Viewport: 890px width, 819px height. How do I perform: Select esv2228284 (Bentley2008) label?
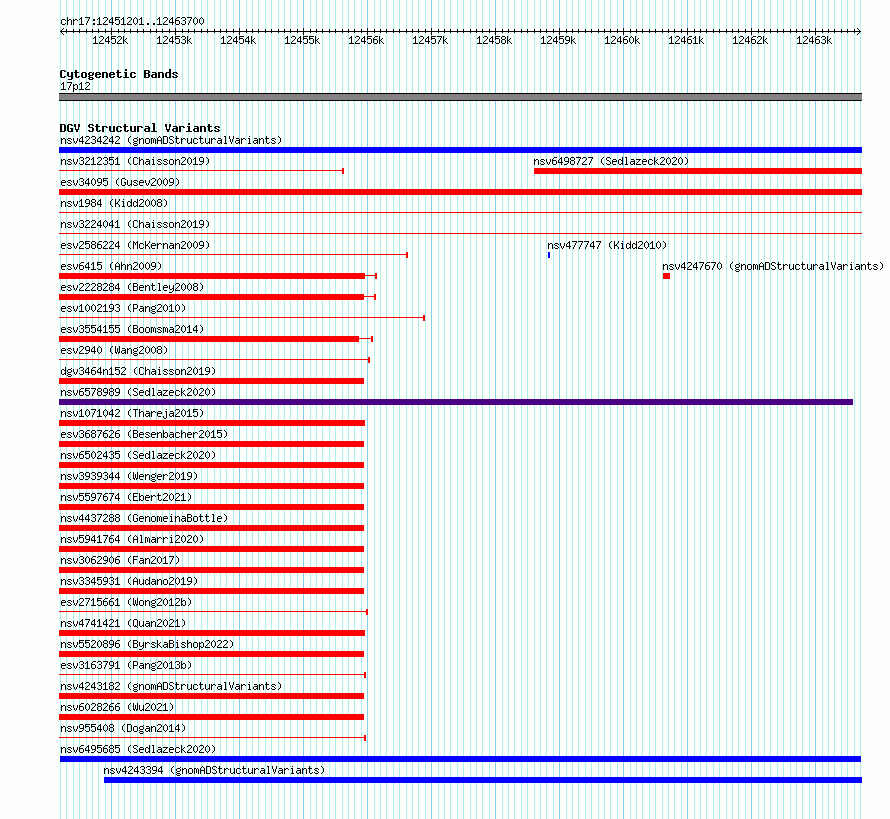132,287
